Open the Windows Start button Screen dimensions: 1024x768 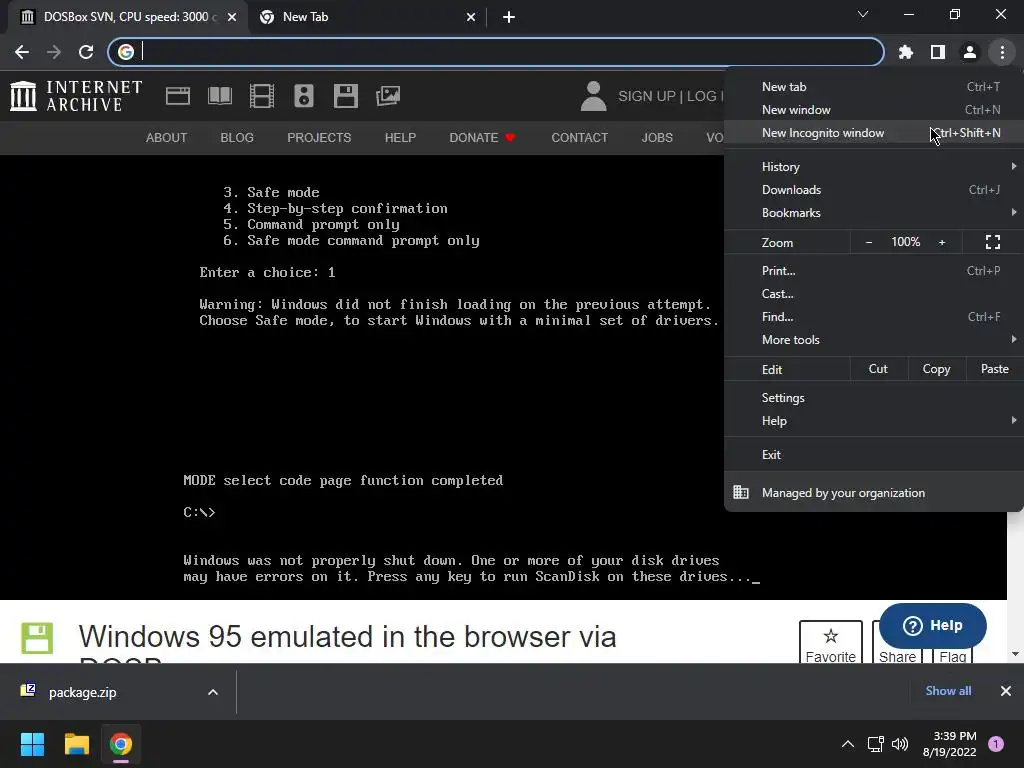point(32,744)
